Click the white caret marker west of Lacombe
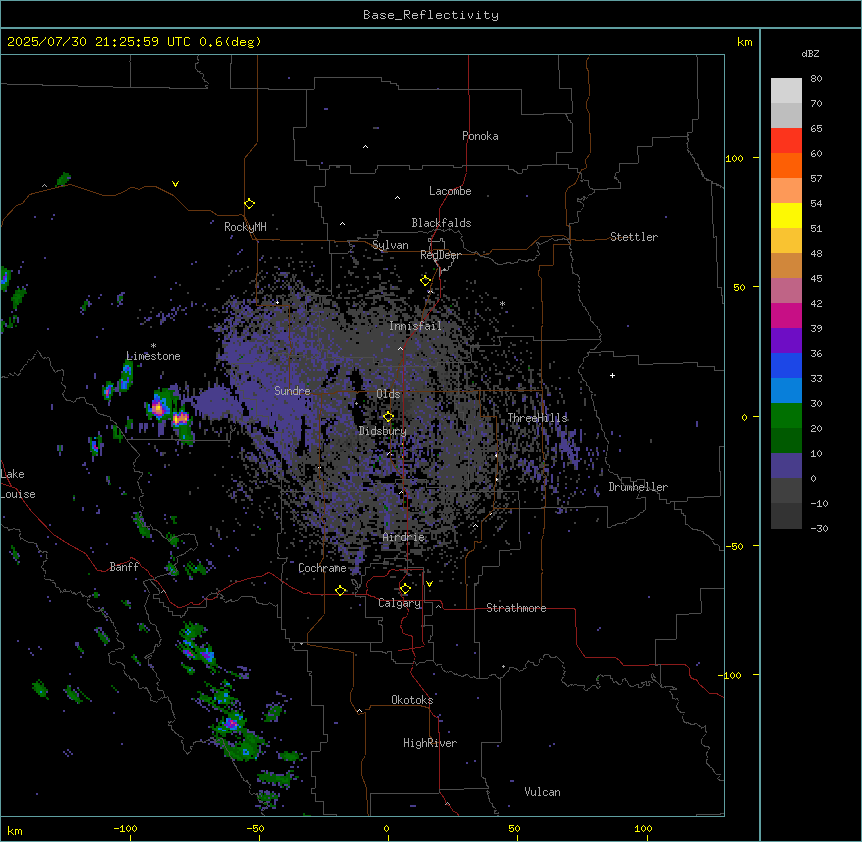This screenshot has height=842, width=862. click(x=397, y=198)
